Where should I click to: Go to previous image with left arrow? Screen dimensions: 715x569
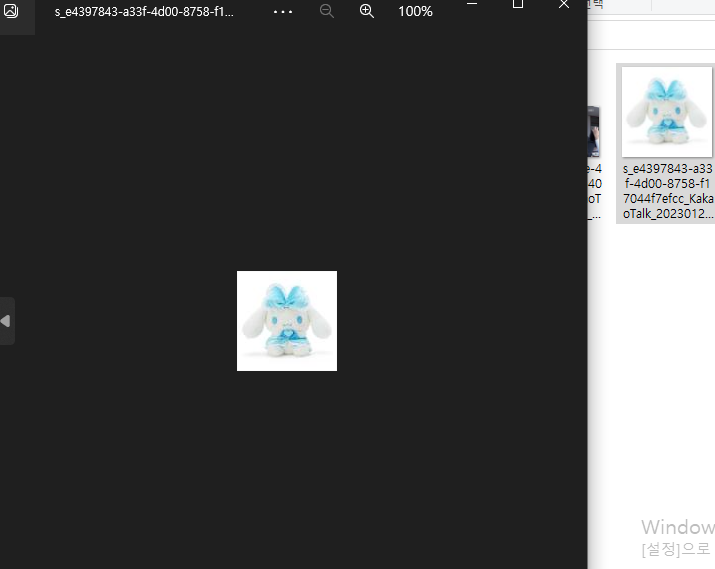pyautogui.click(x=6, y=321)
